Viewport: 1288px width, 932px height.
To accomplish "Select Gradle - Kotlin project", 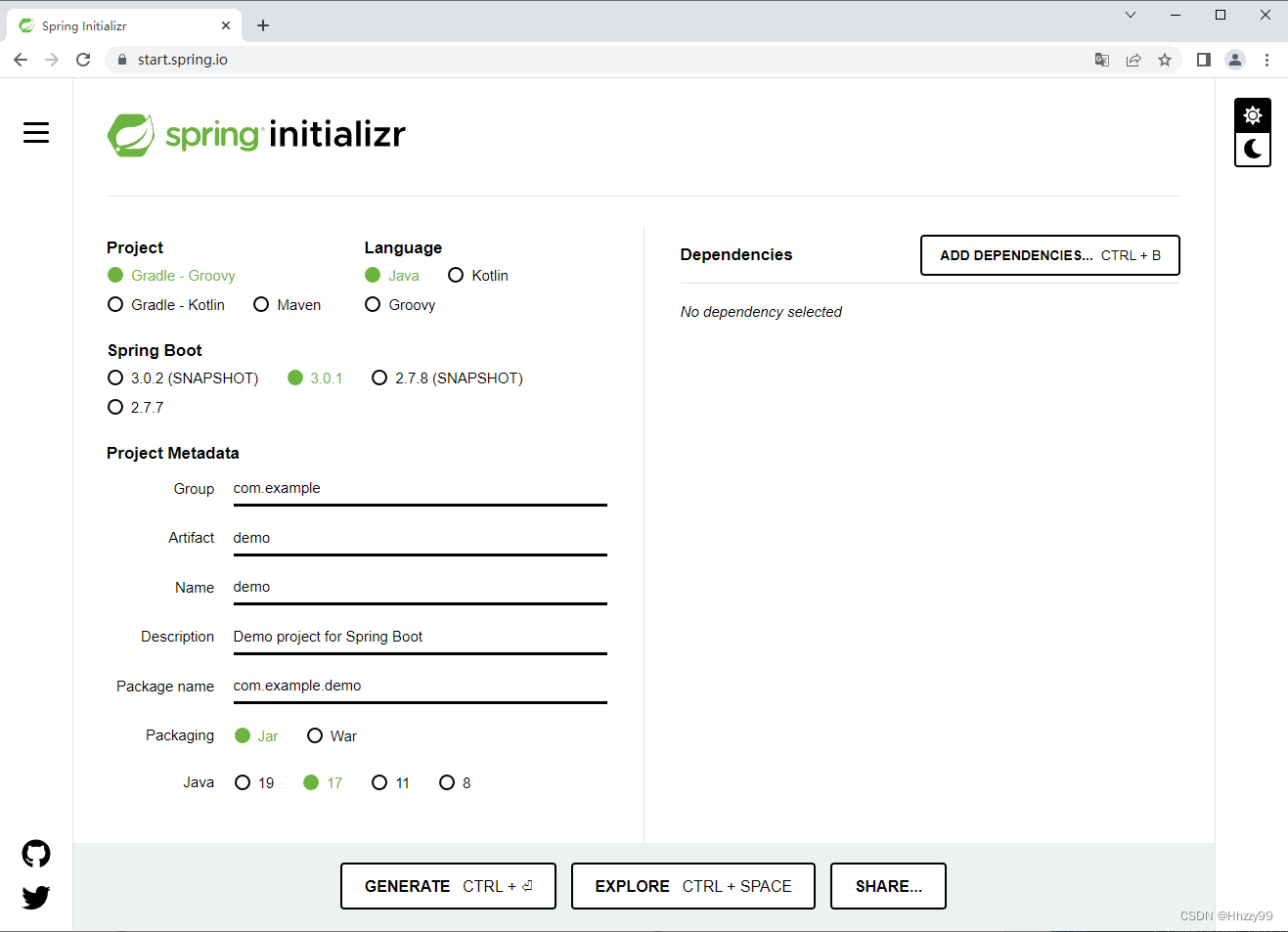I will click(166, 305).
